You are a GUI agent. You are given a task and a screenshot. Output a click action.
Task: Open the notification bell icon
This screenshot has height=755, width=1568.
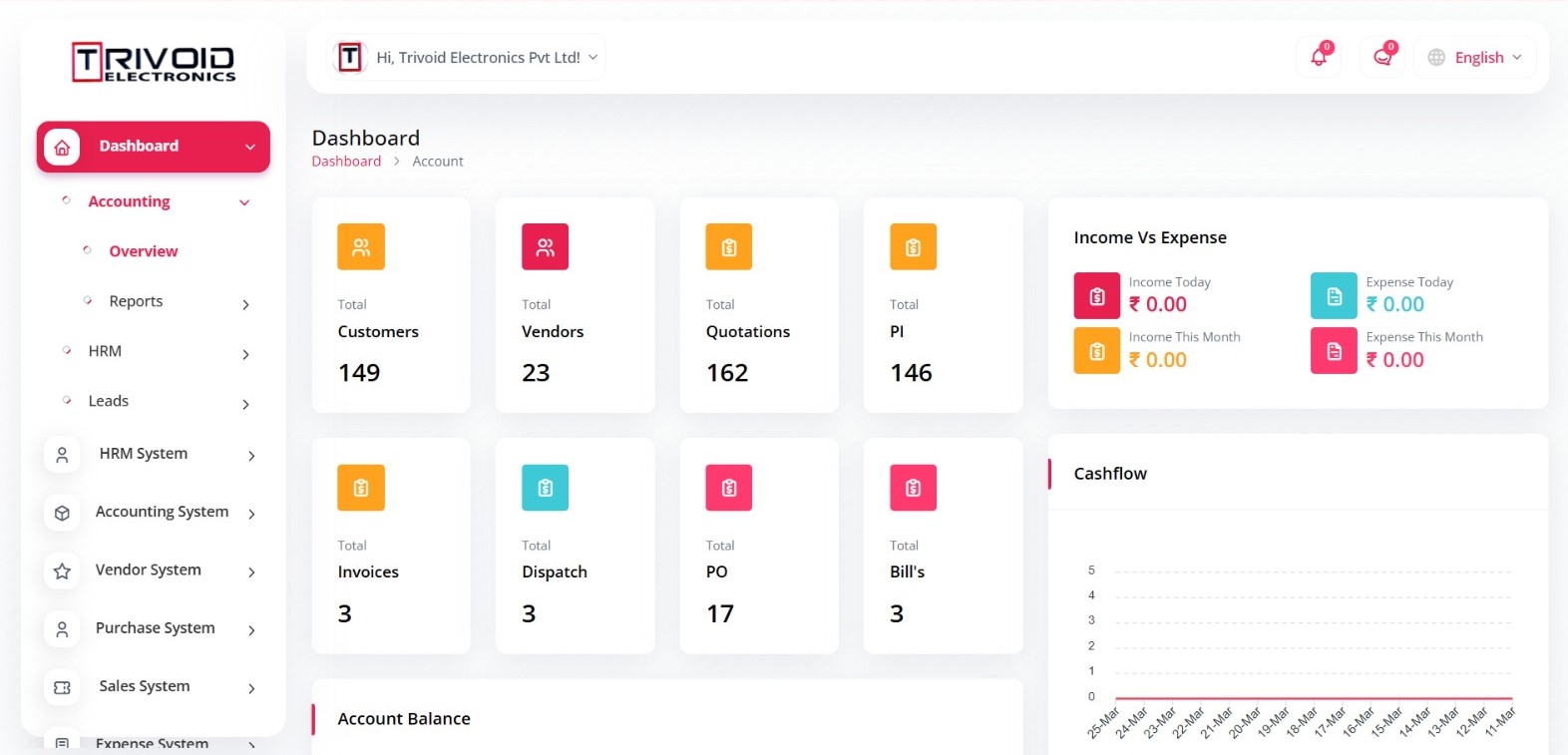click(1318, 57)
